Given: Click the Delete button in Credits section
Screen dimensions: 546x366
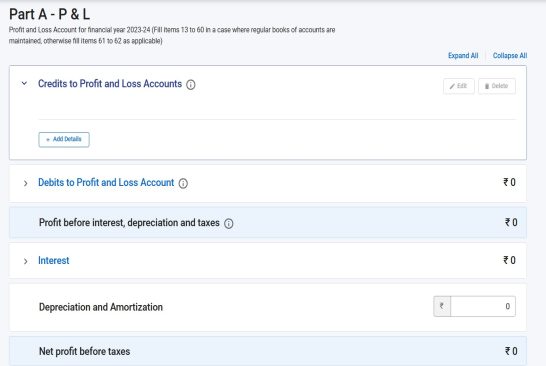Looking at the screenshot, I should [x=497, y=86].
